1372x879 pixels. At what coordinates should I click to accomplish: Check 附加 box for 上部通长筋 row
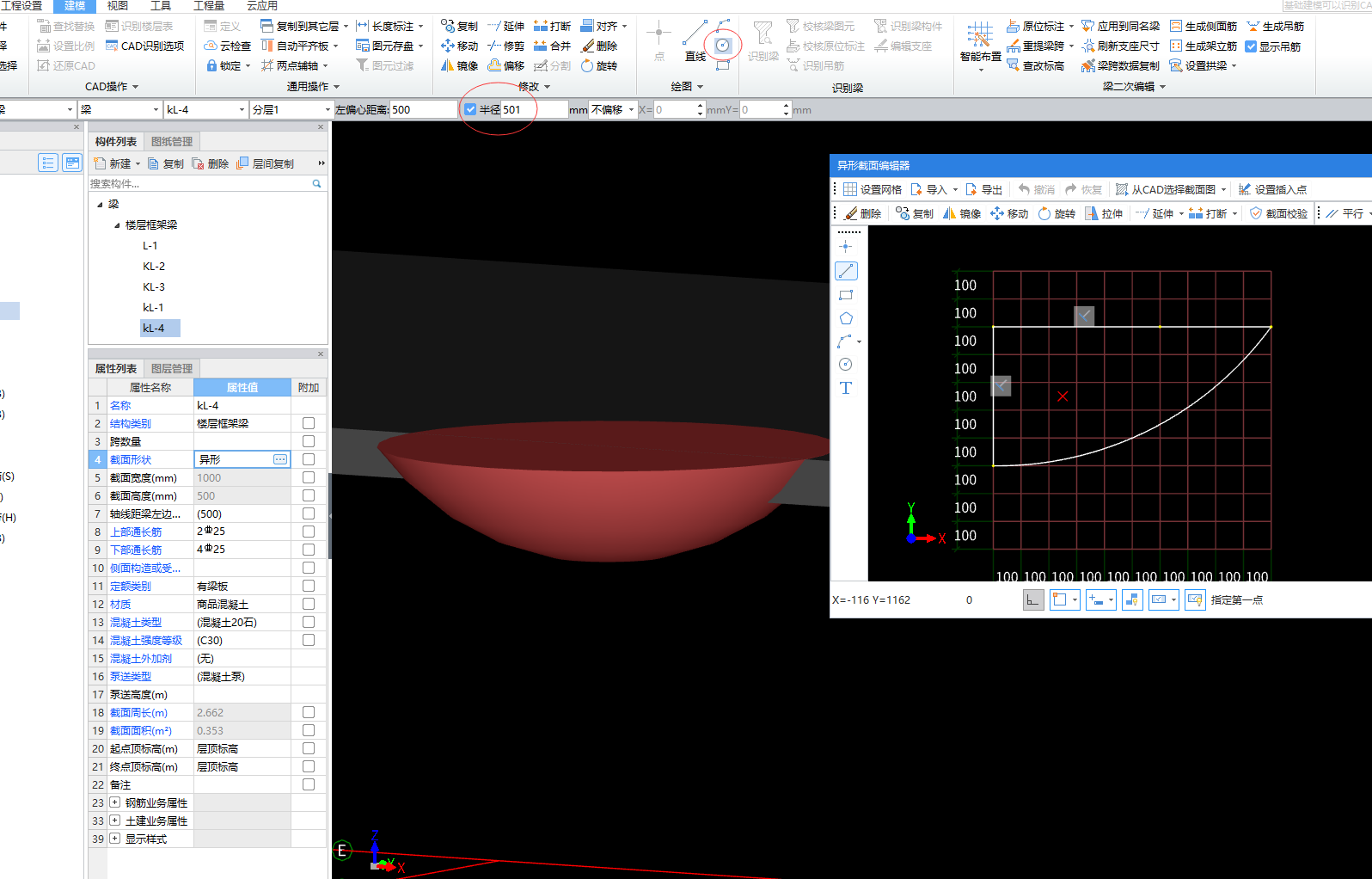[309, 532]
